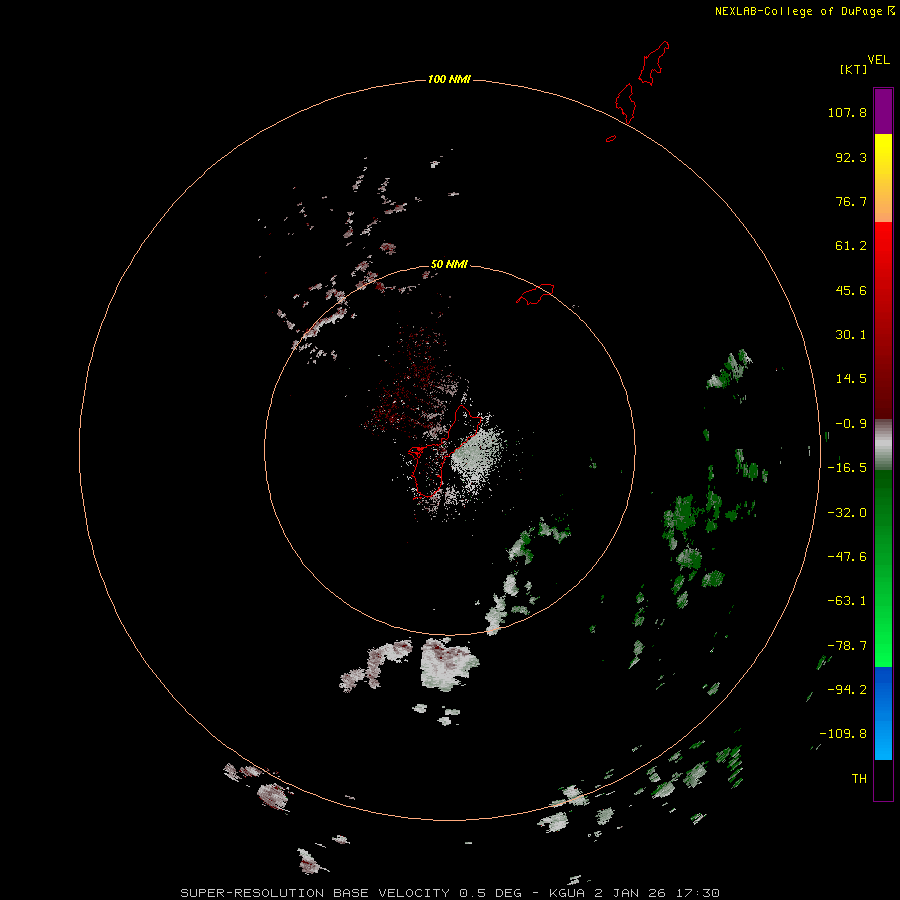Click the -109.8 velocity legend value
This screenshot has width=900, height=900.
(843, 734)
